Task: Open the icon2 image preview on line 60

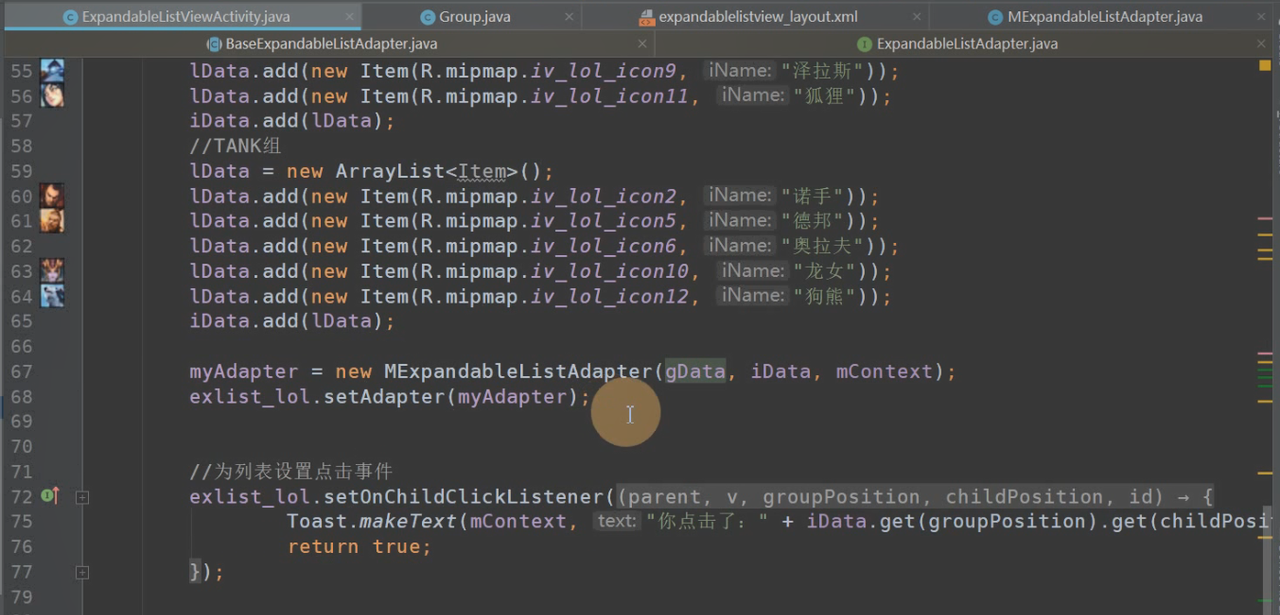Action: [51, 196]
